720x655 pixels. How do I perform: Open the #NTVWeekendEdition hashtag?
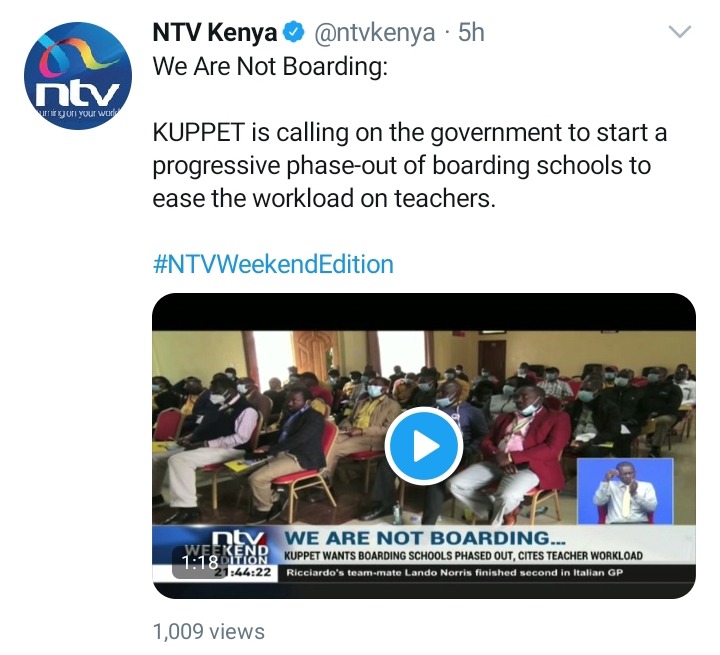pos(273,265)
